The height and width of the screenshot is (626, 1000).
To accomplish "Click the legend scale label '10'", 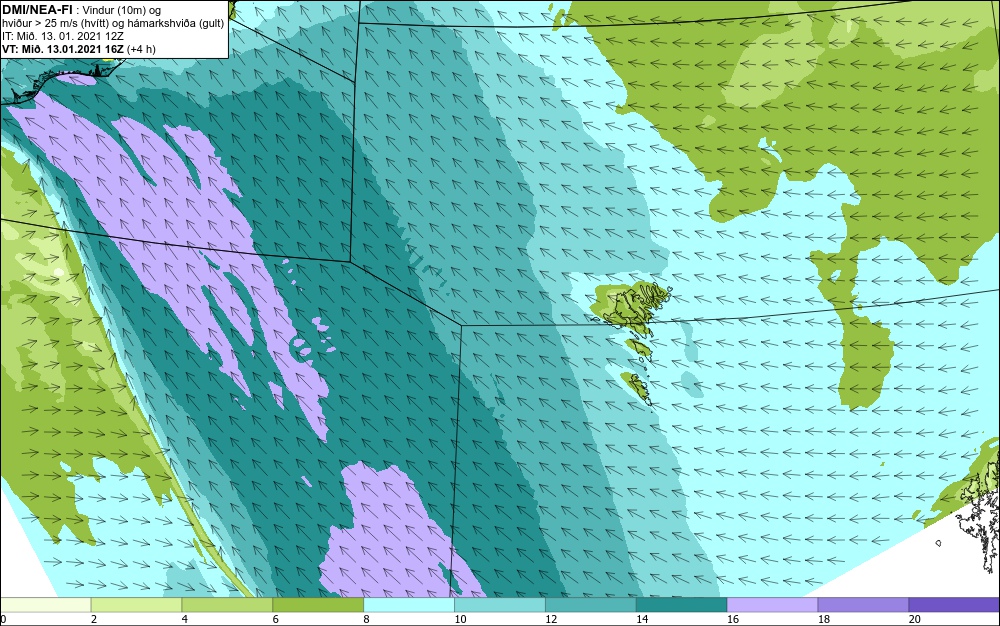I will [x=460, y=619].
